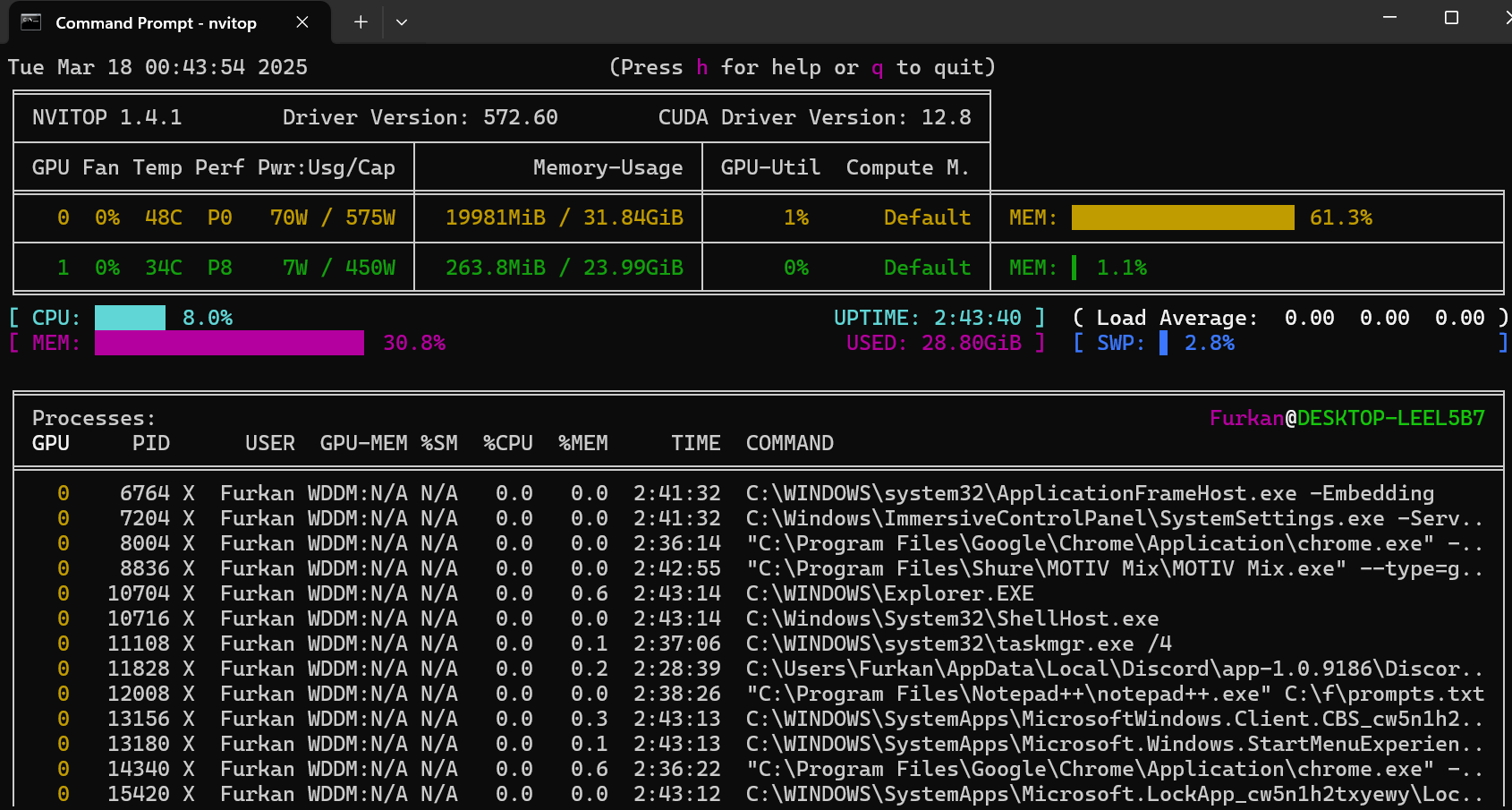Select the Discord process row
This screenshot has height=810, width=1512.
tap(1114, 669)
